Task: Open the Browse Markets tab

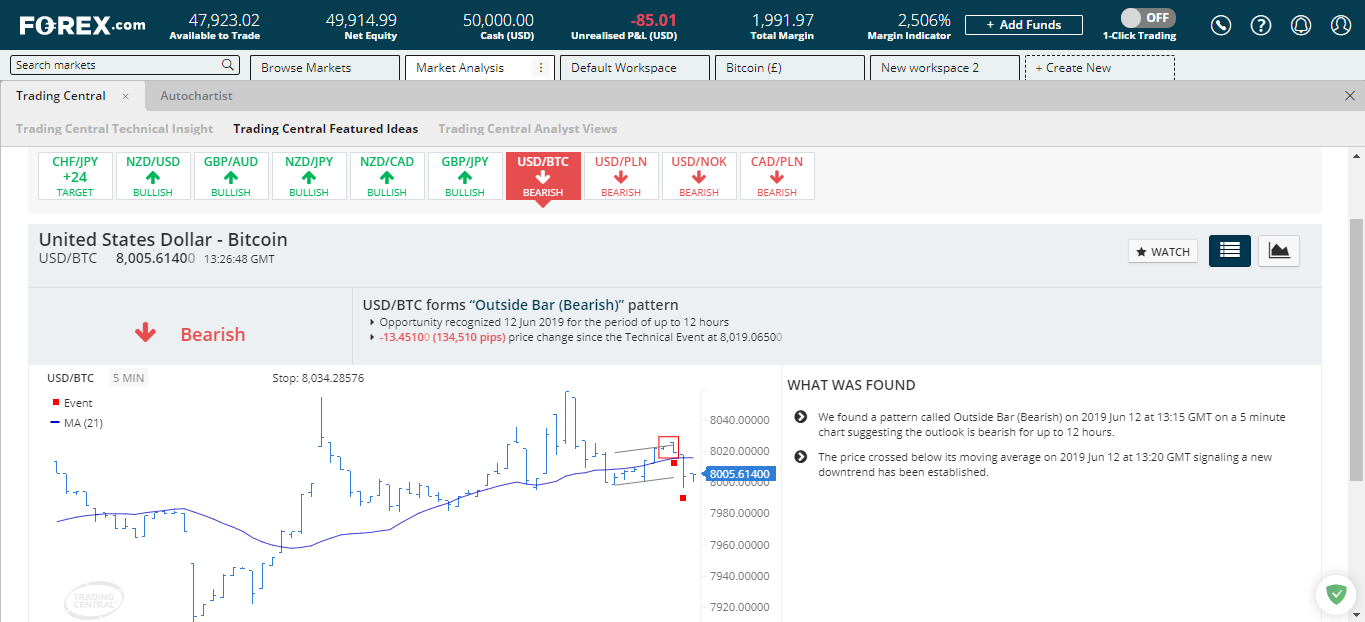Action: tap(323, 68)
